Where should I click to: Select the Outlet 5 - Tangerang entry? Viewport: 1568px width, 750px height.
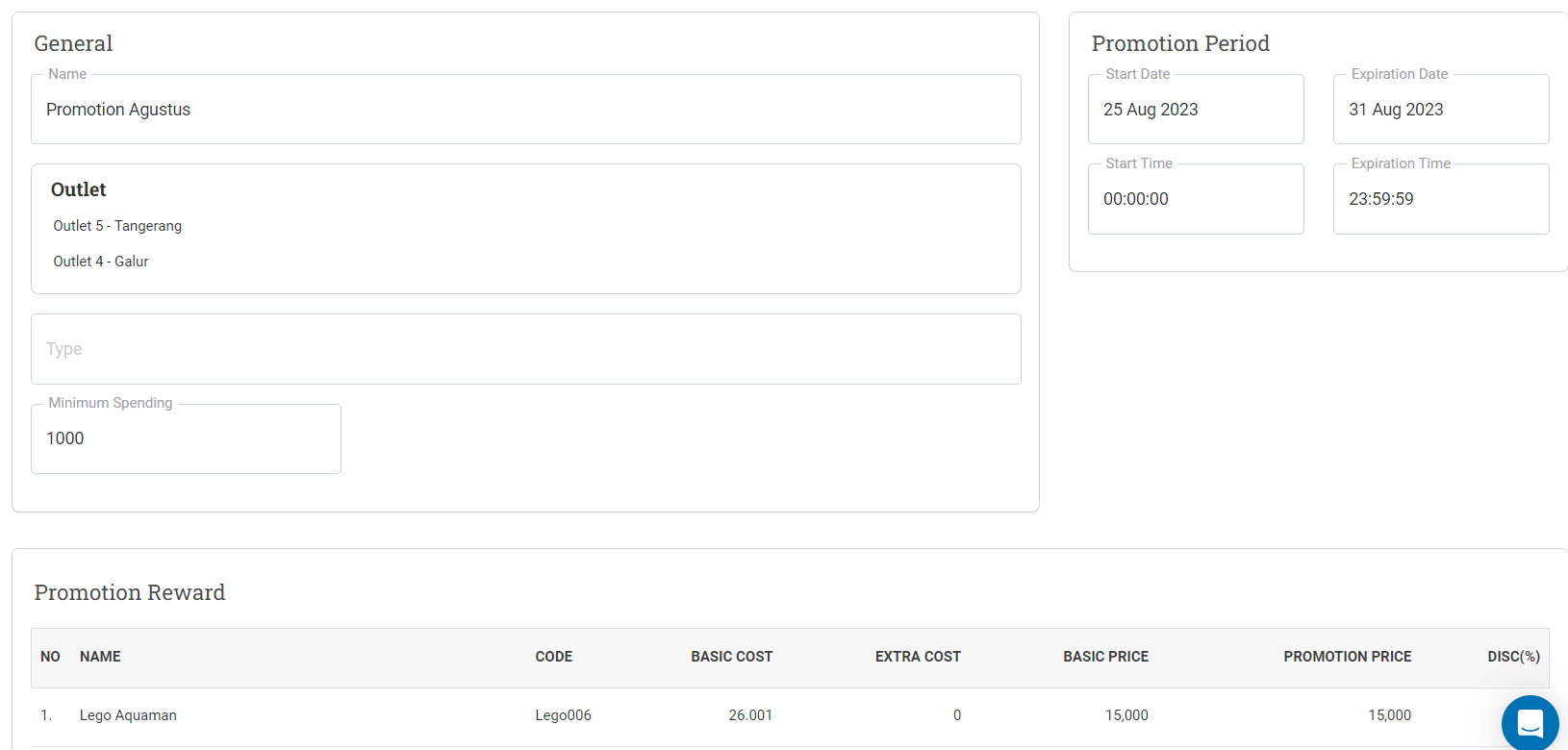(117, 226)
